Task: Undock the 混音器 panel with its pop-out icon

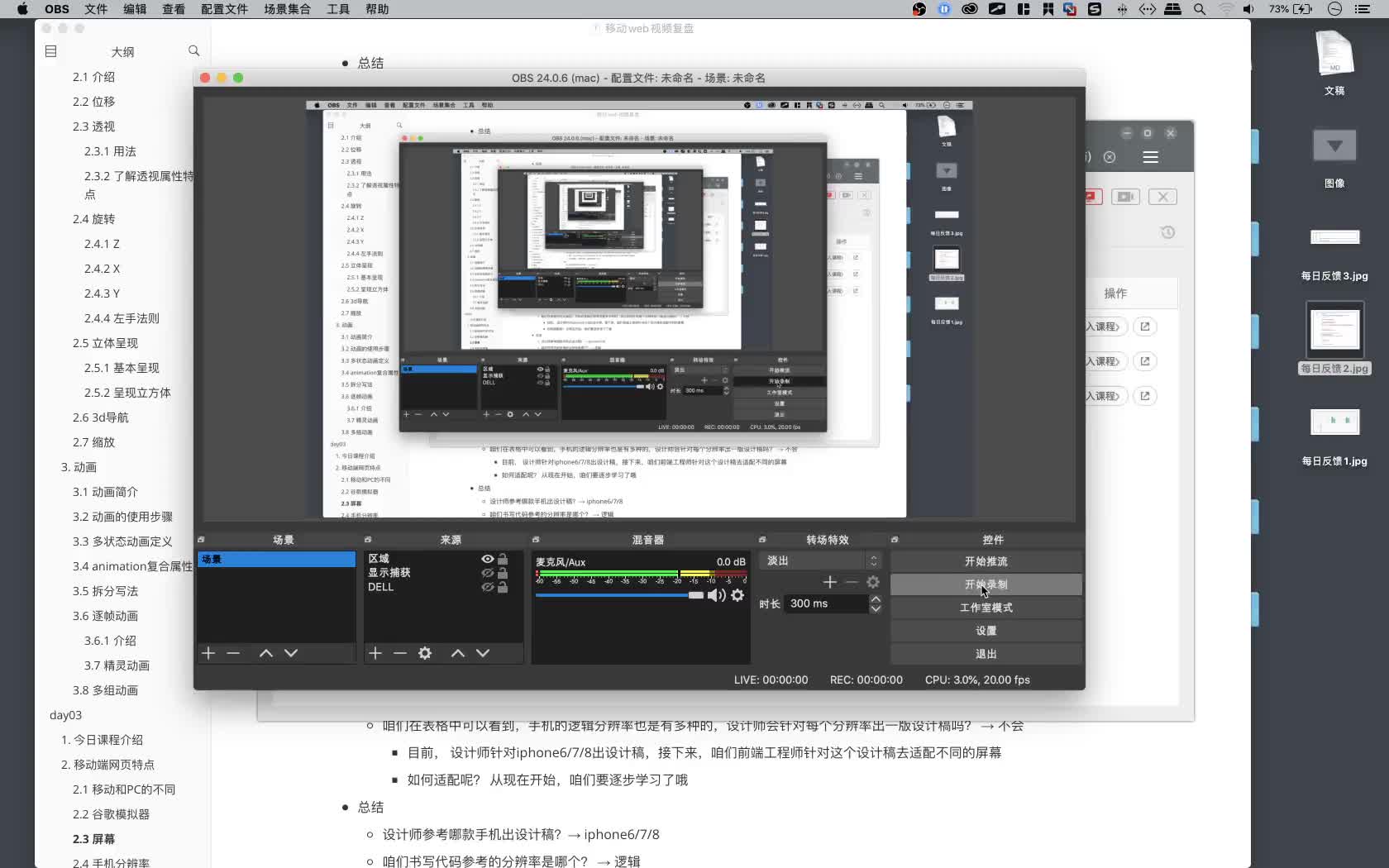Action: 536,540
